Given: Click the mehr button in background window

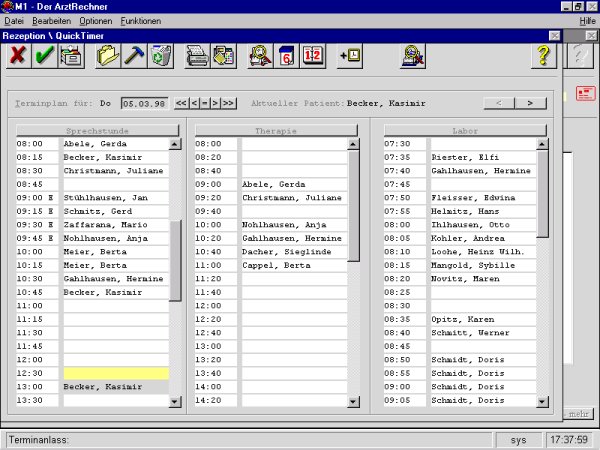Looking at the screenshot, I should [578, 414].
